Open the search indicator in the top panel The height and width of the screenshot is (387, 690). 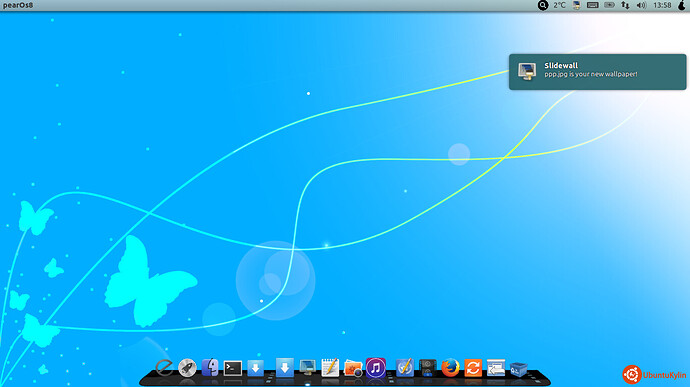543,5
